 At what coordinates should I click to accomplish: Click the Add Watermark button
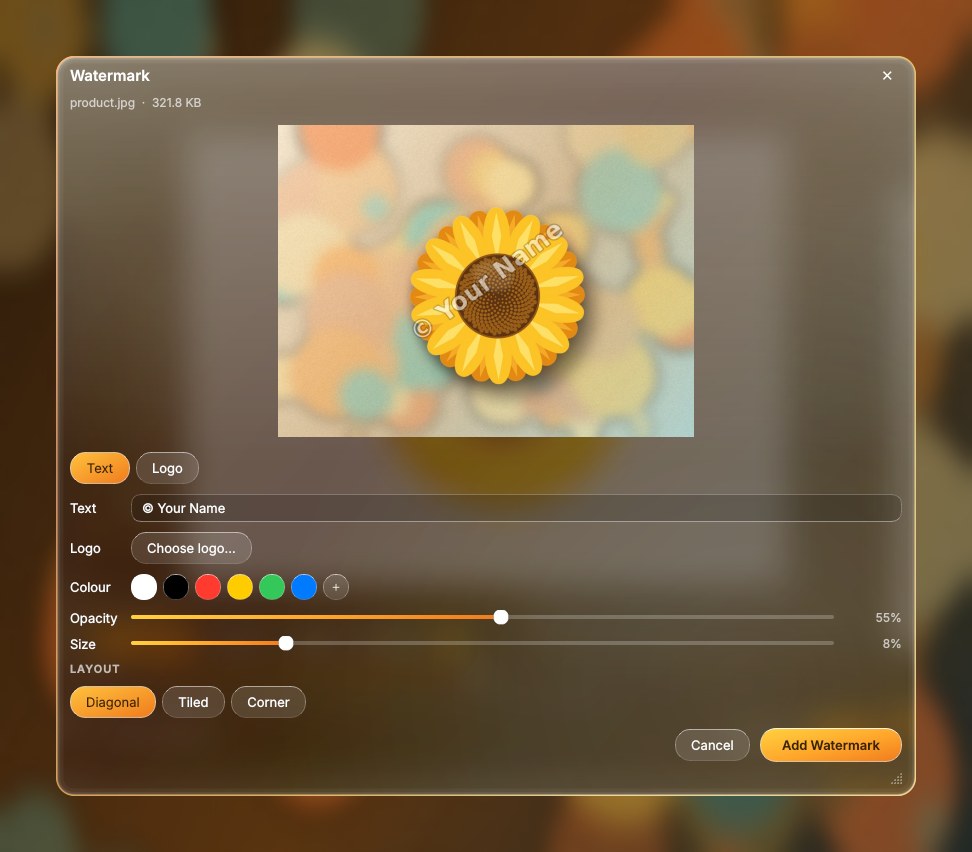[x=831, y=745]
